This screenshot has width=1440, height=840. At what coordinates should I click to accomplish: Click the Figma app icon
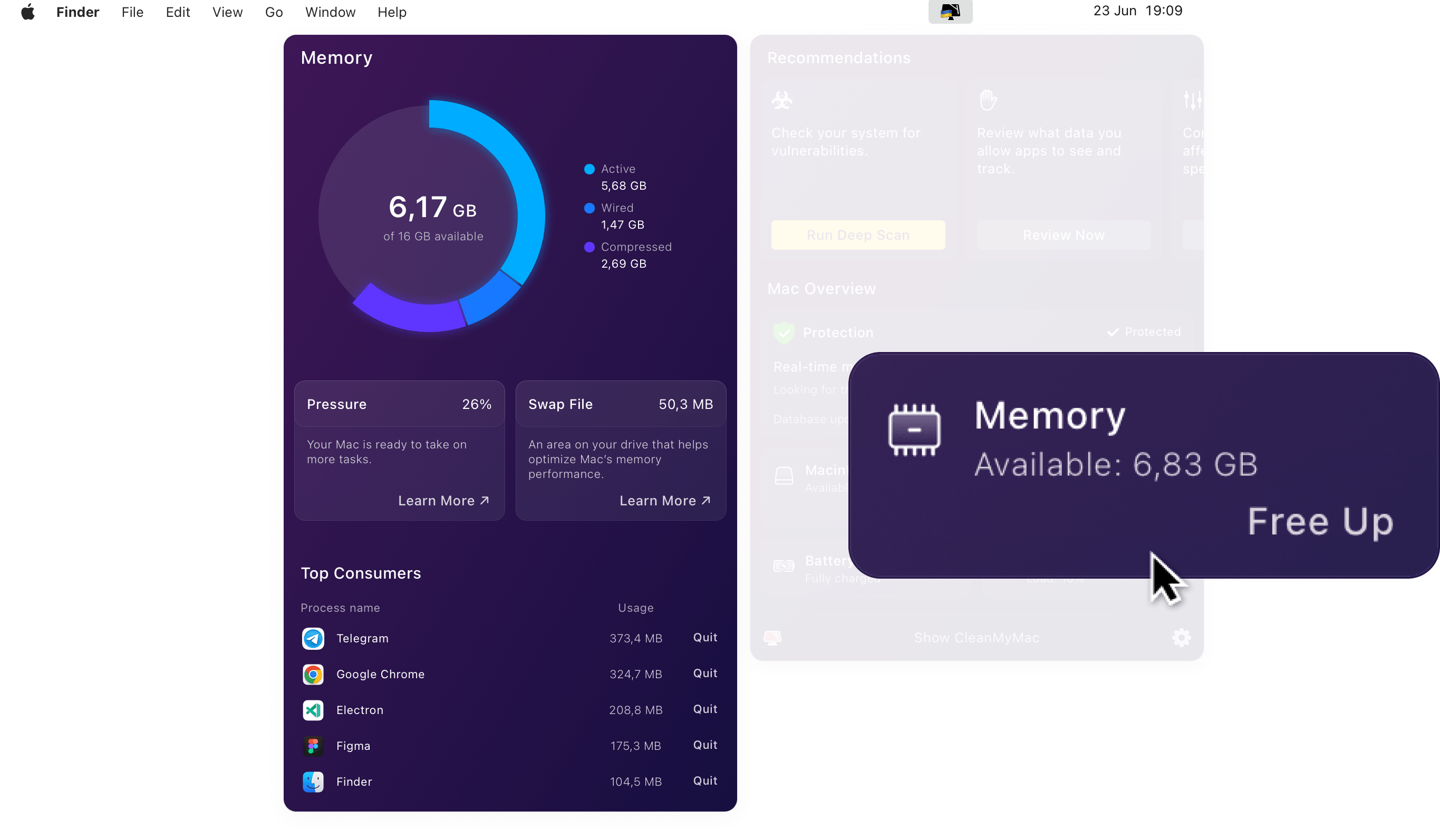tap(313, 746)
